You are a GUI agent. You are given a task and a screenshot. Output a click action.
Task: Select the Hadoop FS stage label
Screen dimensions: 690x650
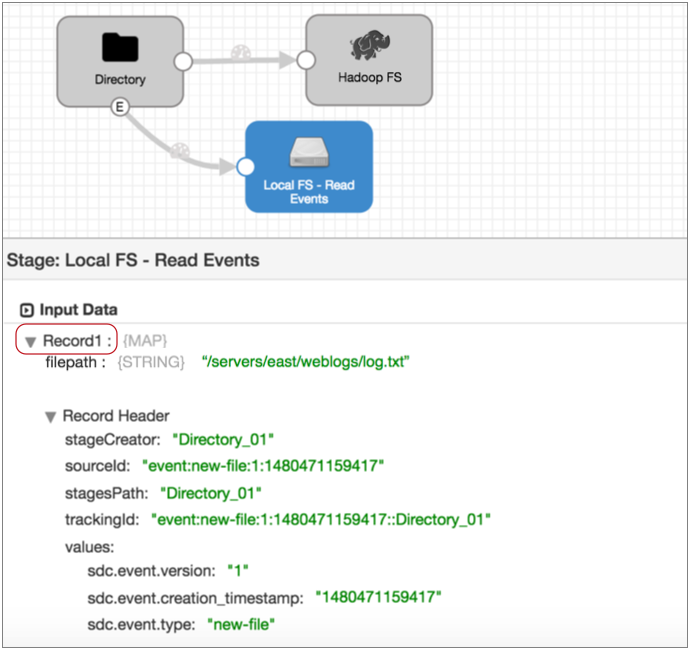368,77
